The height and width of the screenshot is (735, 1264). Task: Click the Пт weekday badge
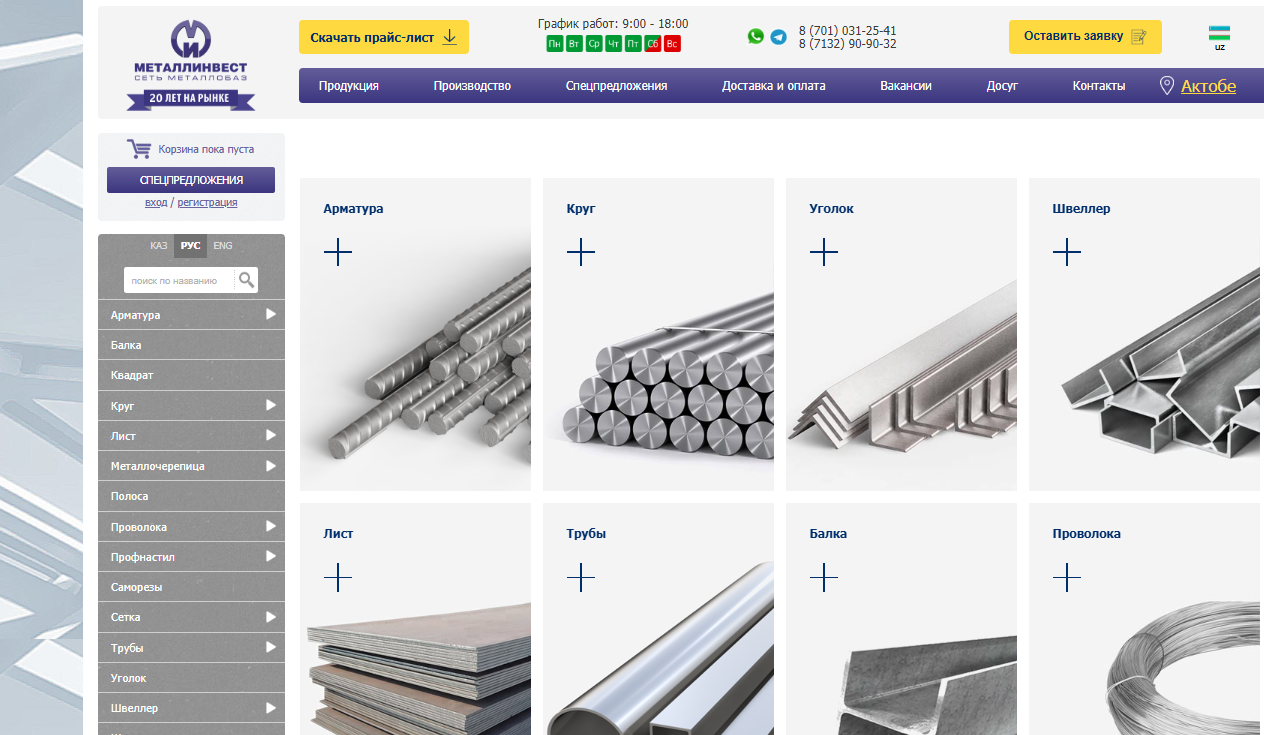633,44
